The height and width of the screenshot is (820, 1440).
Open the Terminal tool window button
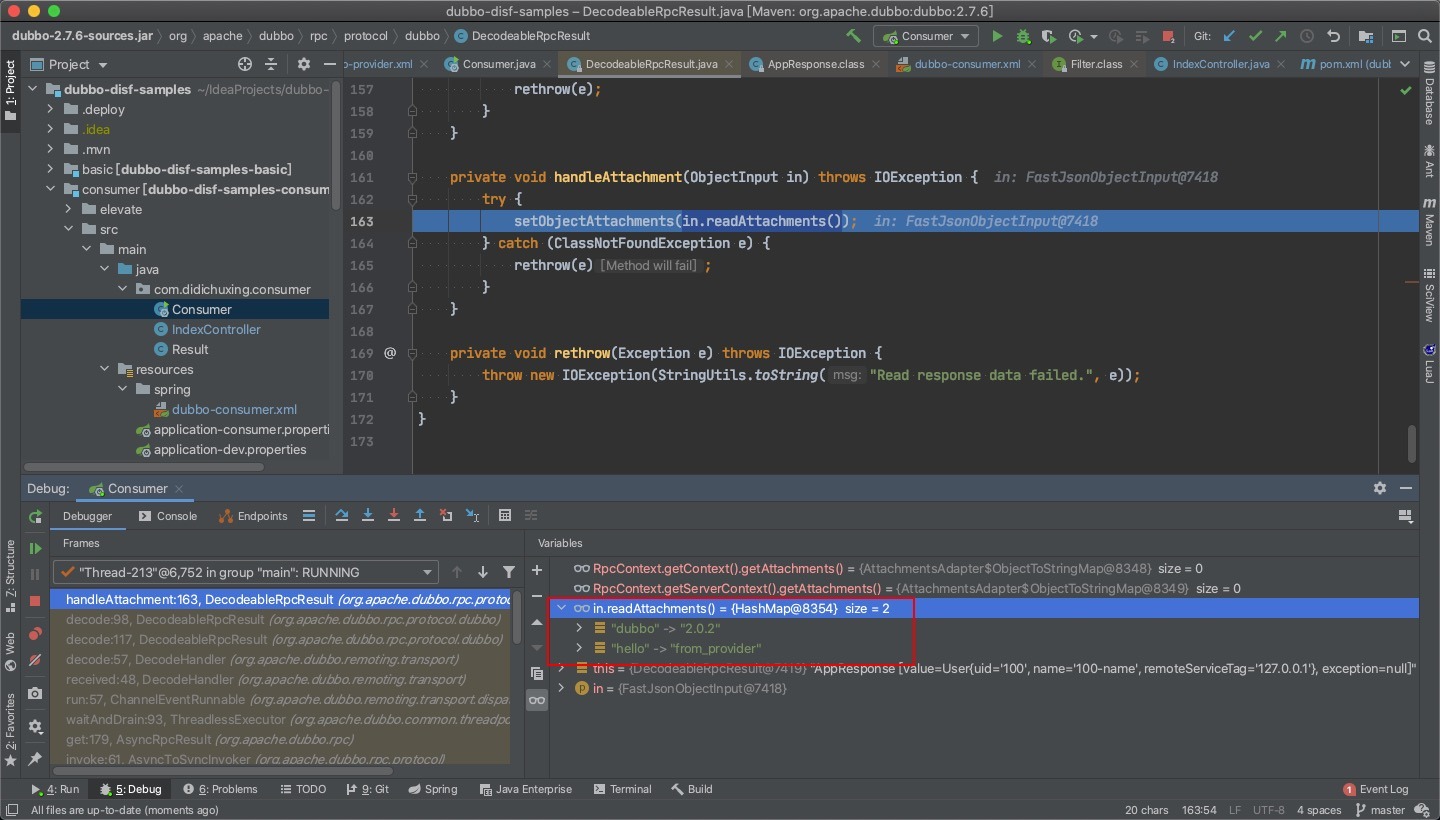[x=621, y=789]
